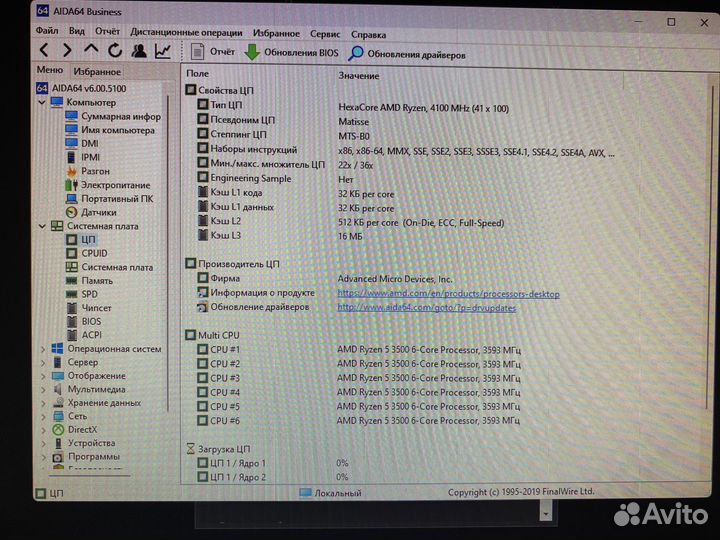Select the CPUID tree item

pyautogui.click(x=87, y=253)
